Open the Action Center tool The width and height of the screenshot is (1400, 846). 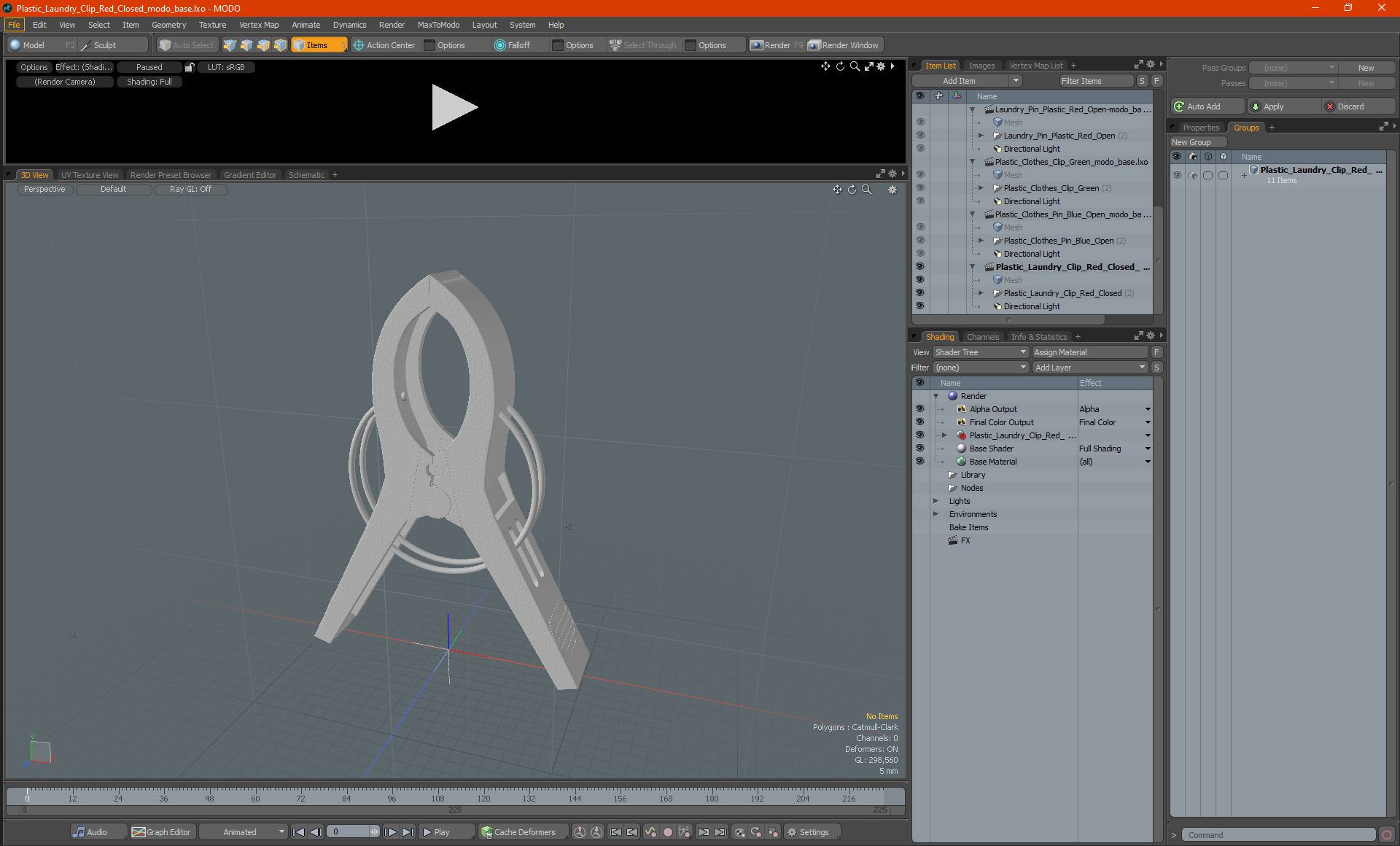384,45
